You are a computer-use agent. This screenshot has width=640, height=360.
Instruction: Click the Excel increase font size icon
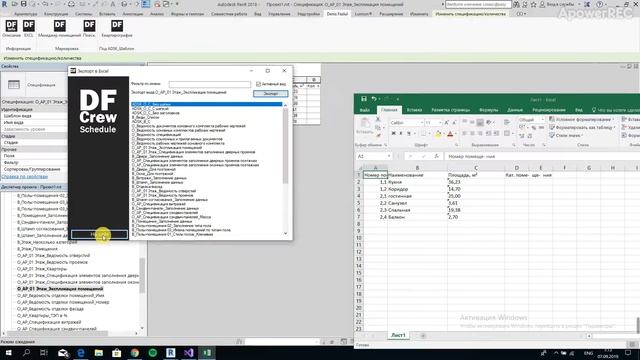447,122
